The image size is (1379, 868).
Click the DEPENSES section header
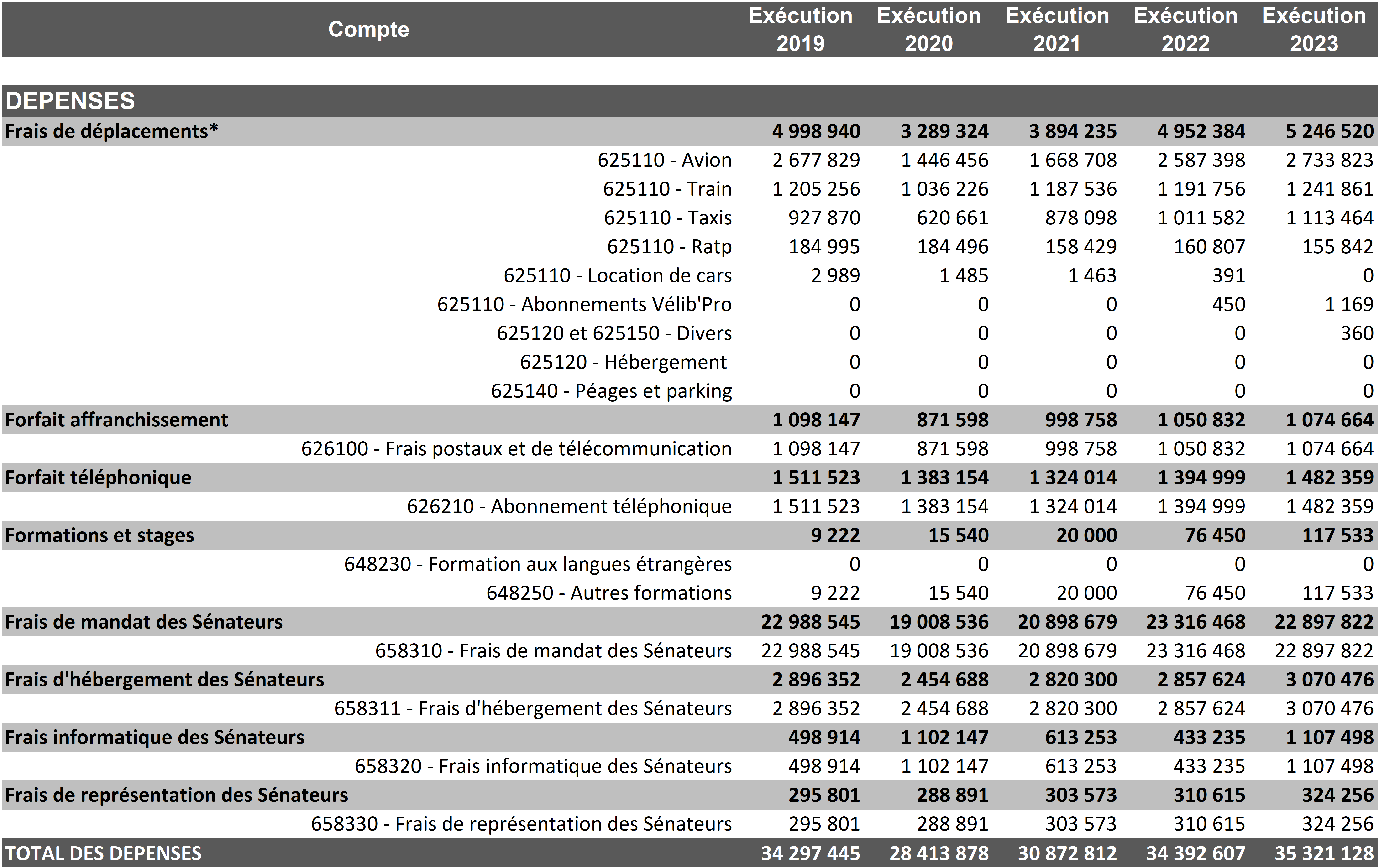point(70,101)
